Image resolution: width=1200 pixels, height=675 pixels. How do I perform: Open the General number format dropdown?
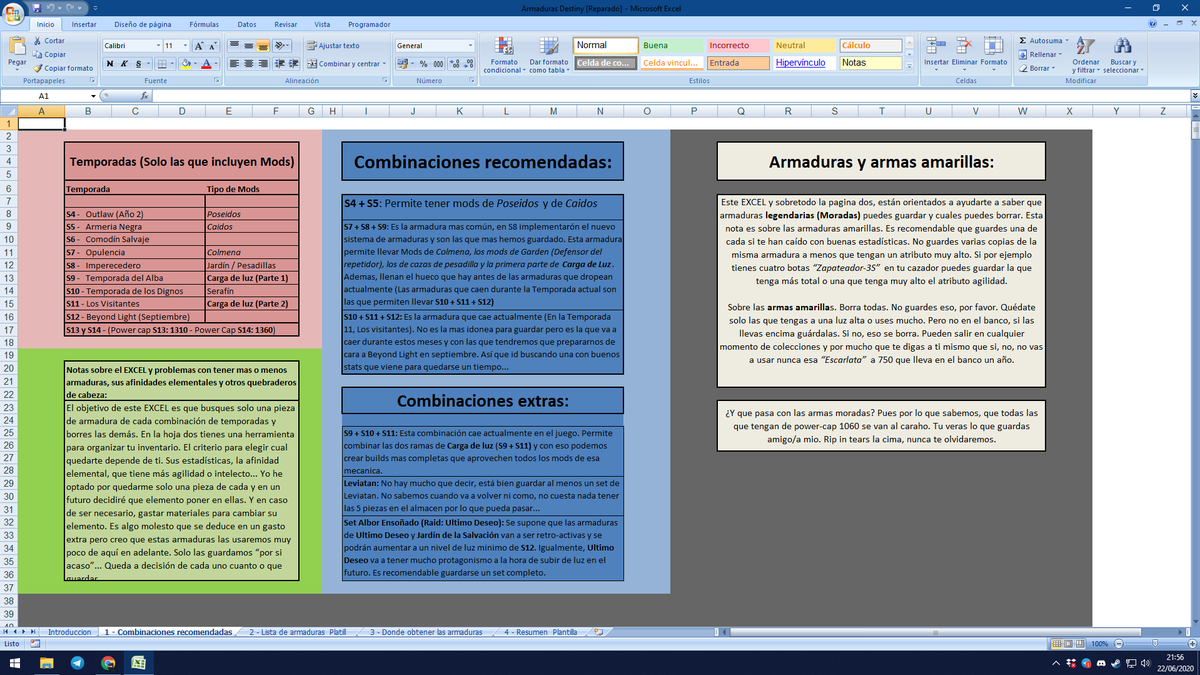pos(470,46)
